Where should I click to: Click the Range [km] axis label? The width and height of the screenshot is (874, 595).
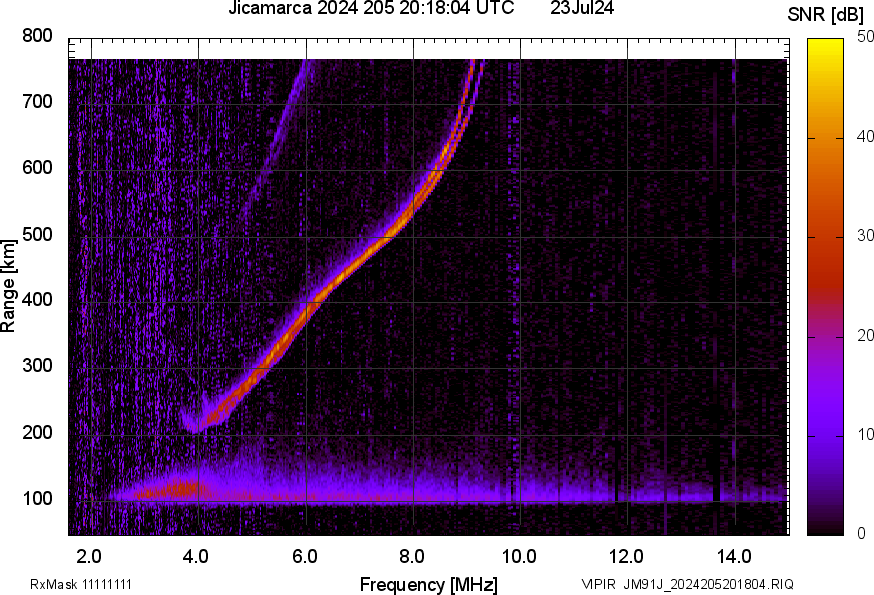(x=10, y=285)
